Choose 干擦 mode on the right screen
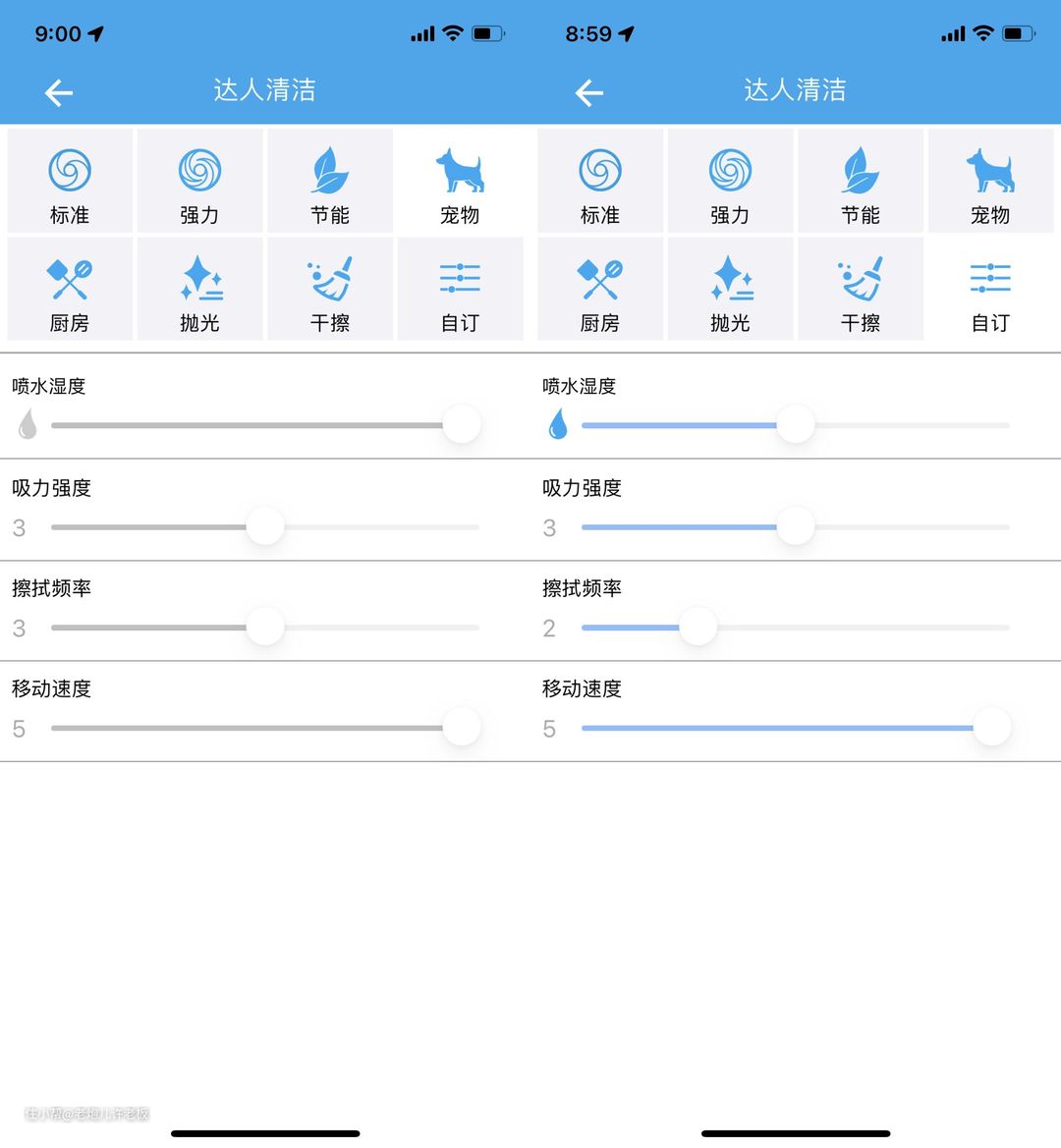Viewport: 1061px width, 1148px height. tap(861, 290)
